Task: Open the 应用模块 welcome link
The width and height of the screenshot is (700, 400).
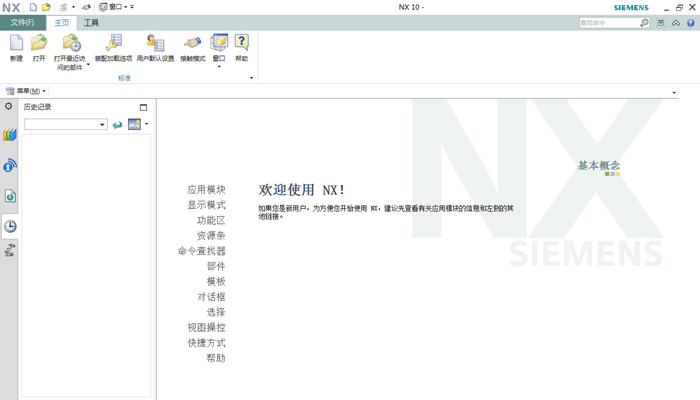Action: point(206,190)
